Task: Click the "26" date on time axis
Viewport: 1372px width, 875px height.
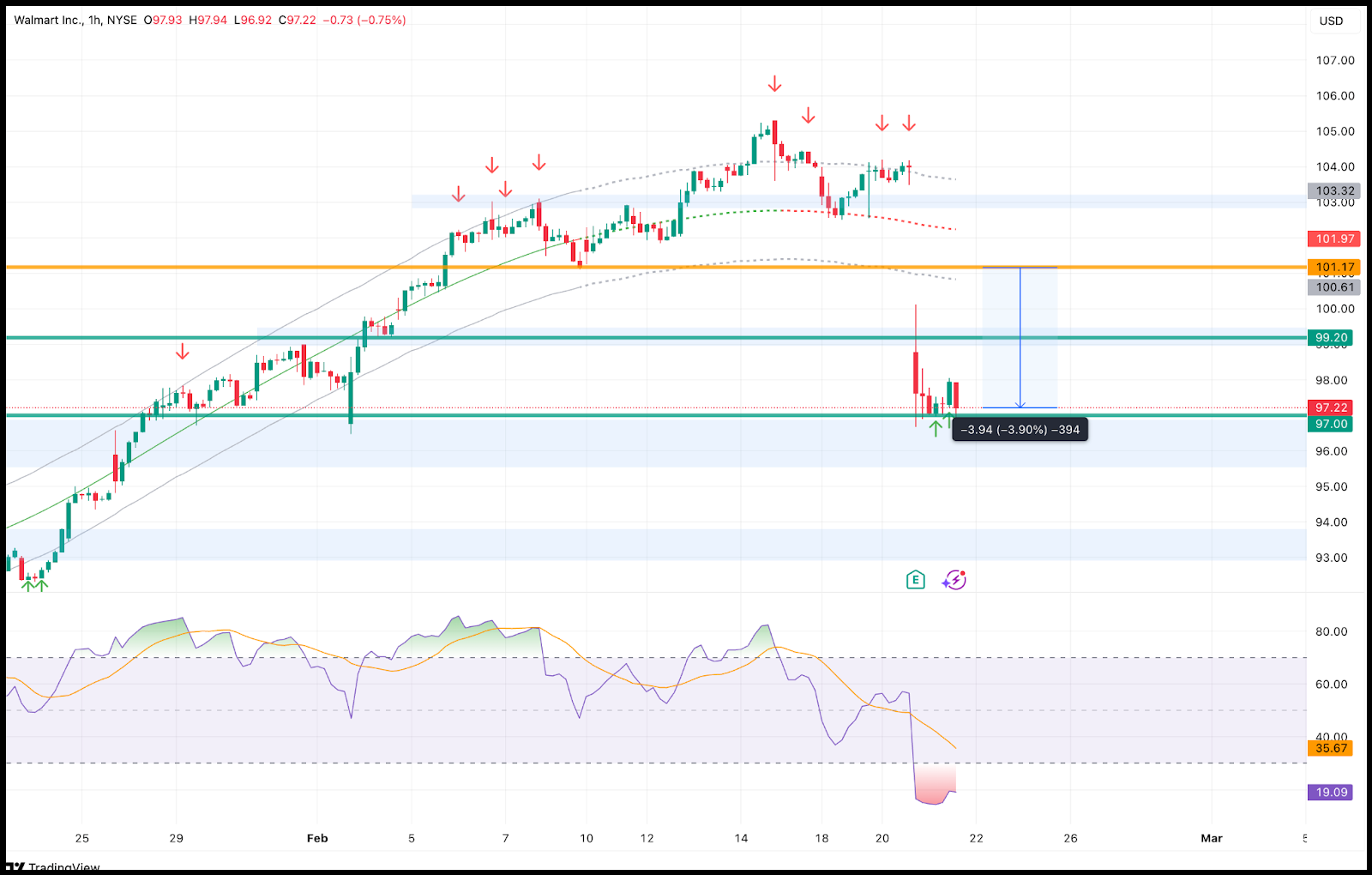Action: [1070, 838]
